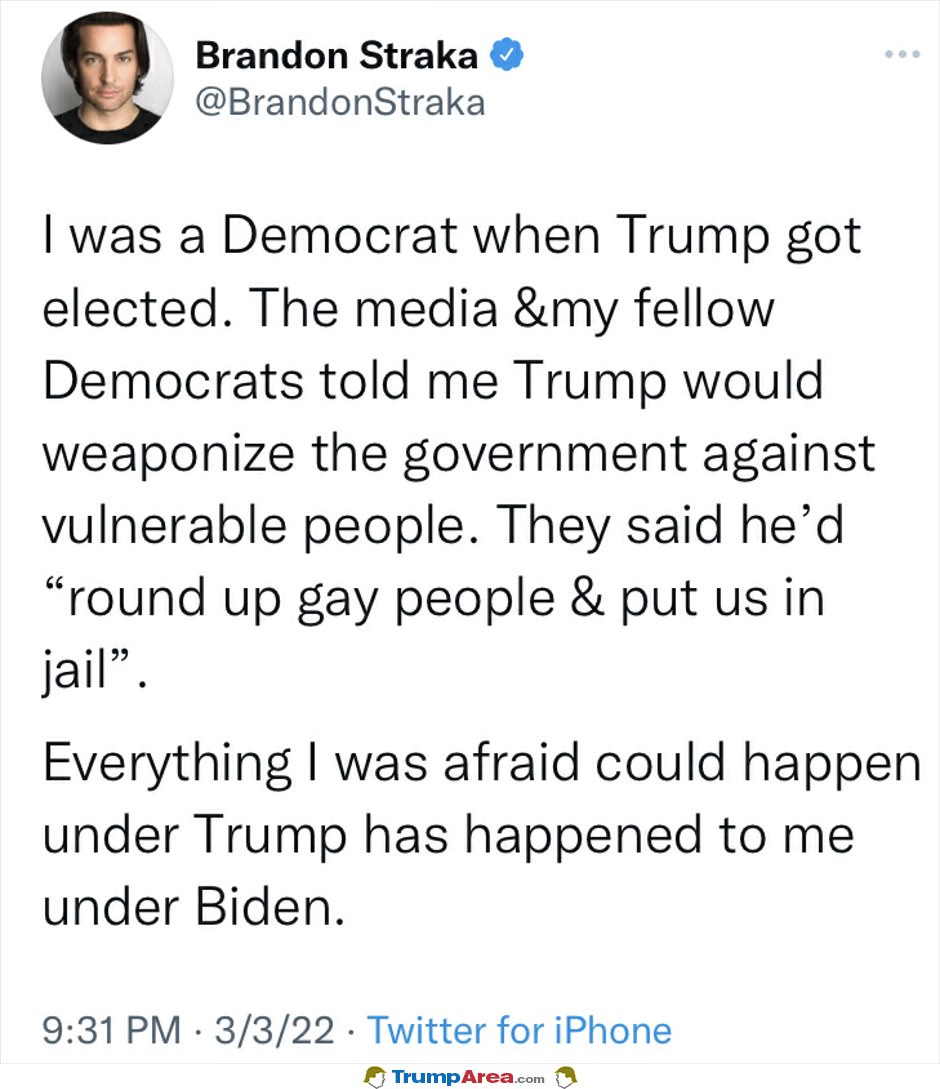940x1089 pixels.
Task: Click the 9:31 PM timestamp
Action: point(112,1030)
